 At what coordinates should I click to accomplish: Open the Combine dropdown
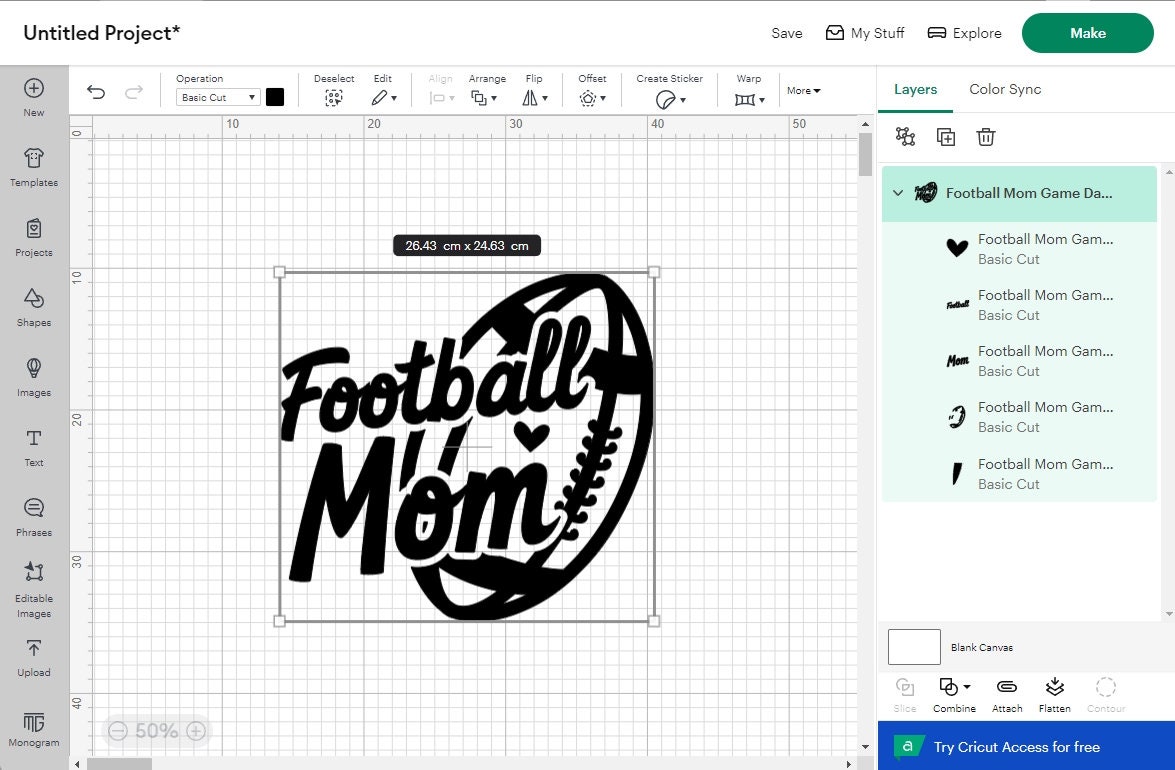pyautogui.click(x=953, y=694)
